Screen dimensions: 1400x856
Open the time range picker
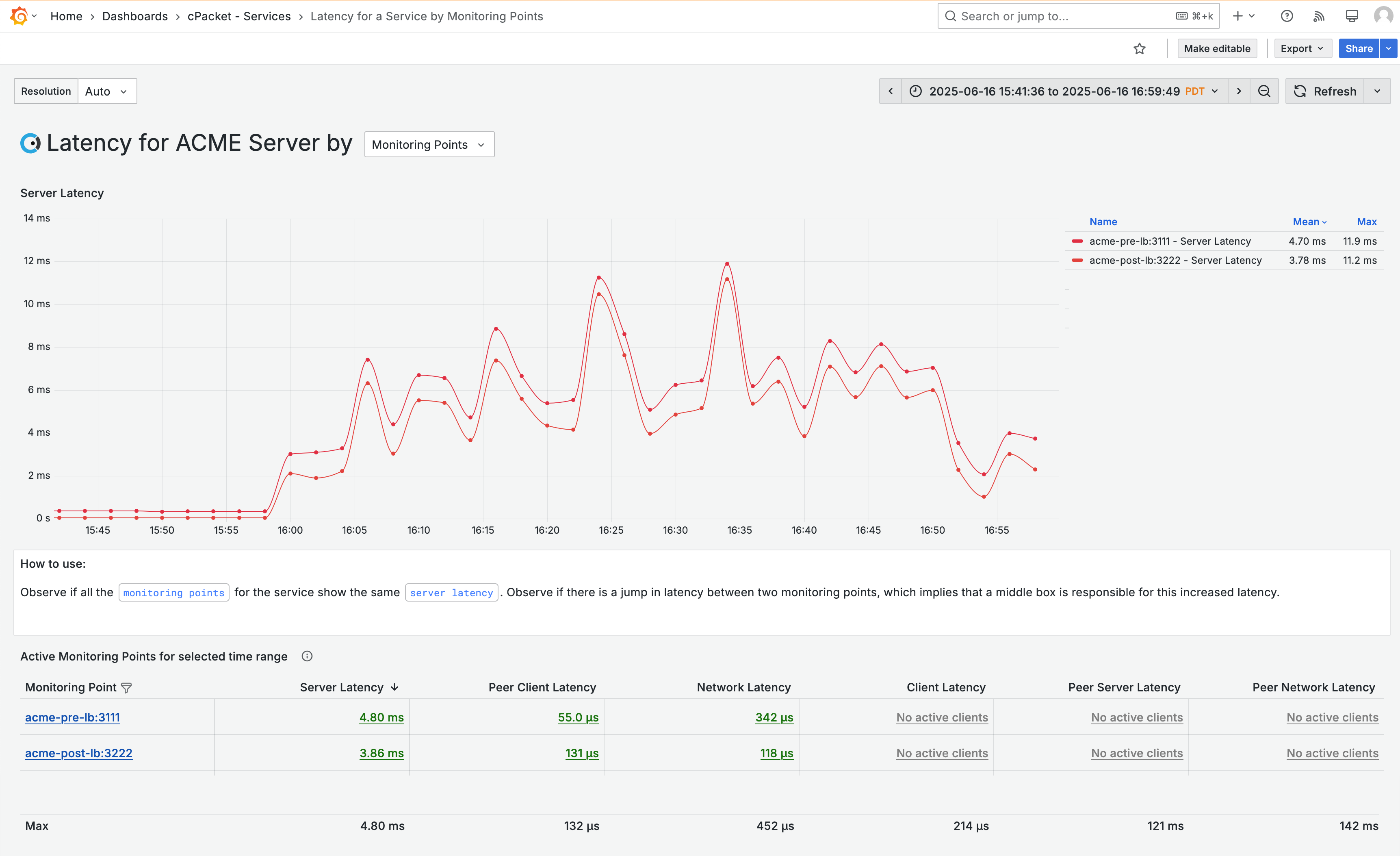click(1064, 91)
